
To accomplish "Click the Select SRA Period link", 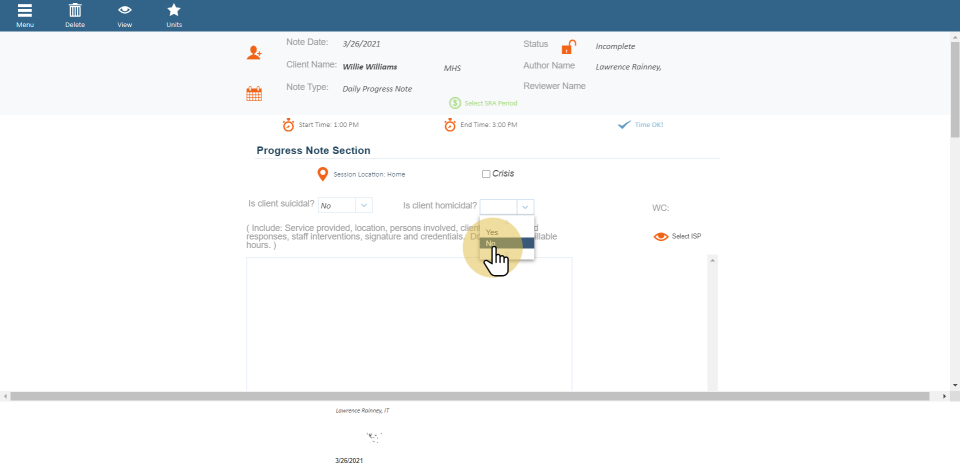I will [488, 103].
